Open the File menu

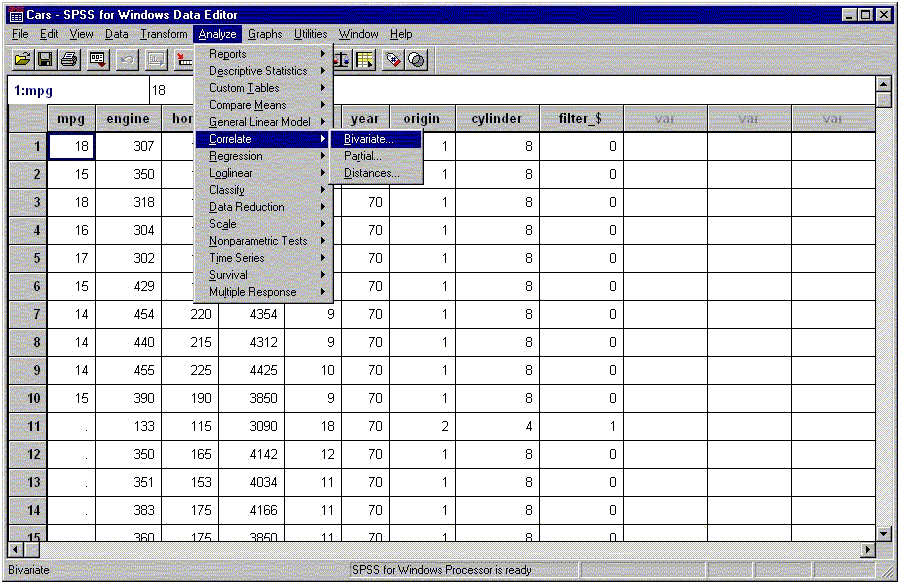click(x=20, y=34)
